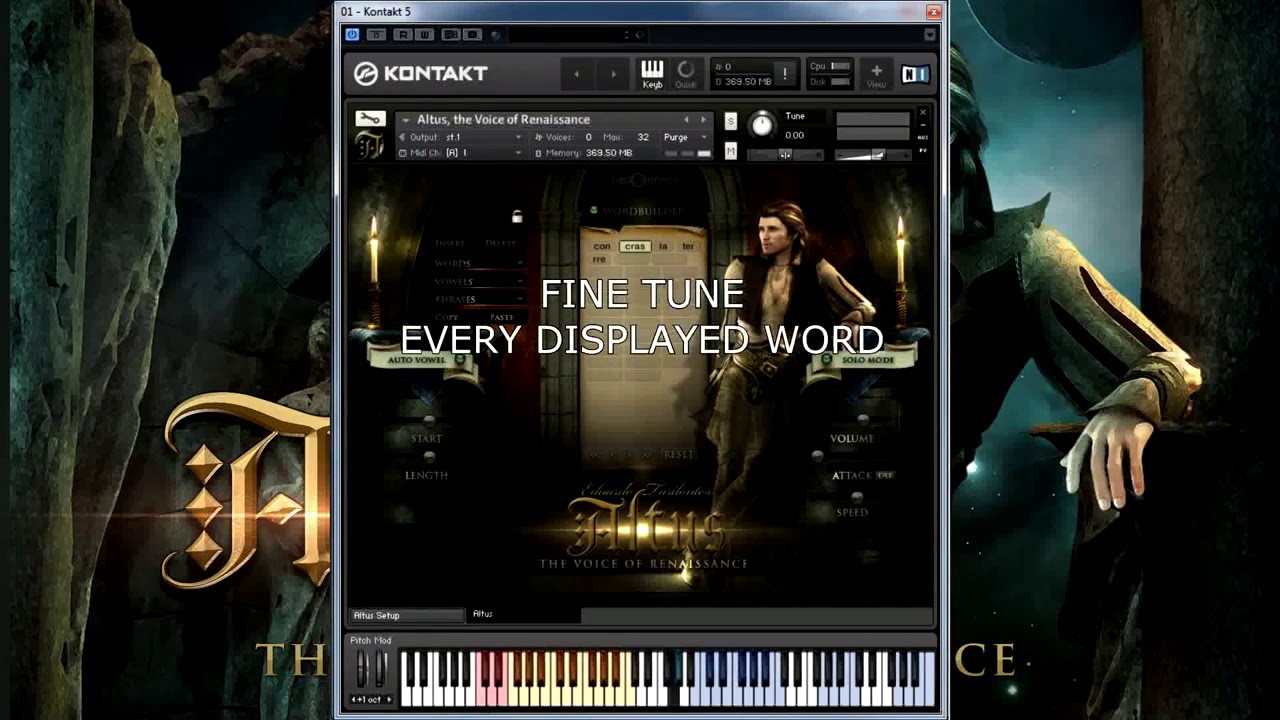Open the Purge dropdown menu

pyautogui.click(x=686, y=137)
